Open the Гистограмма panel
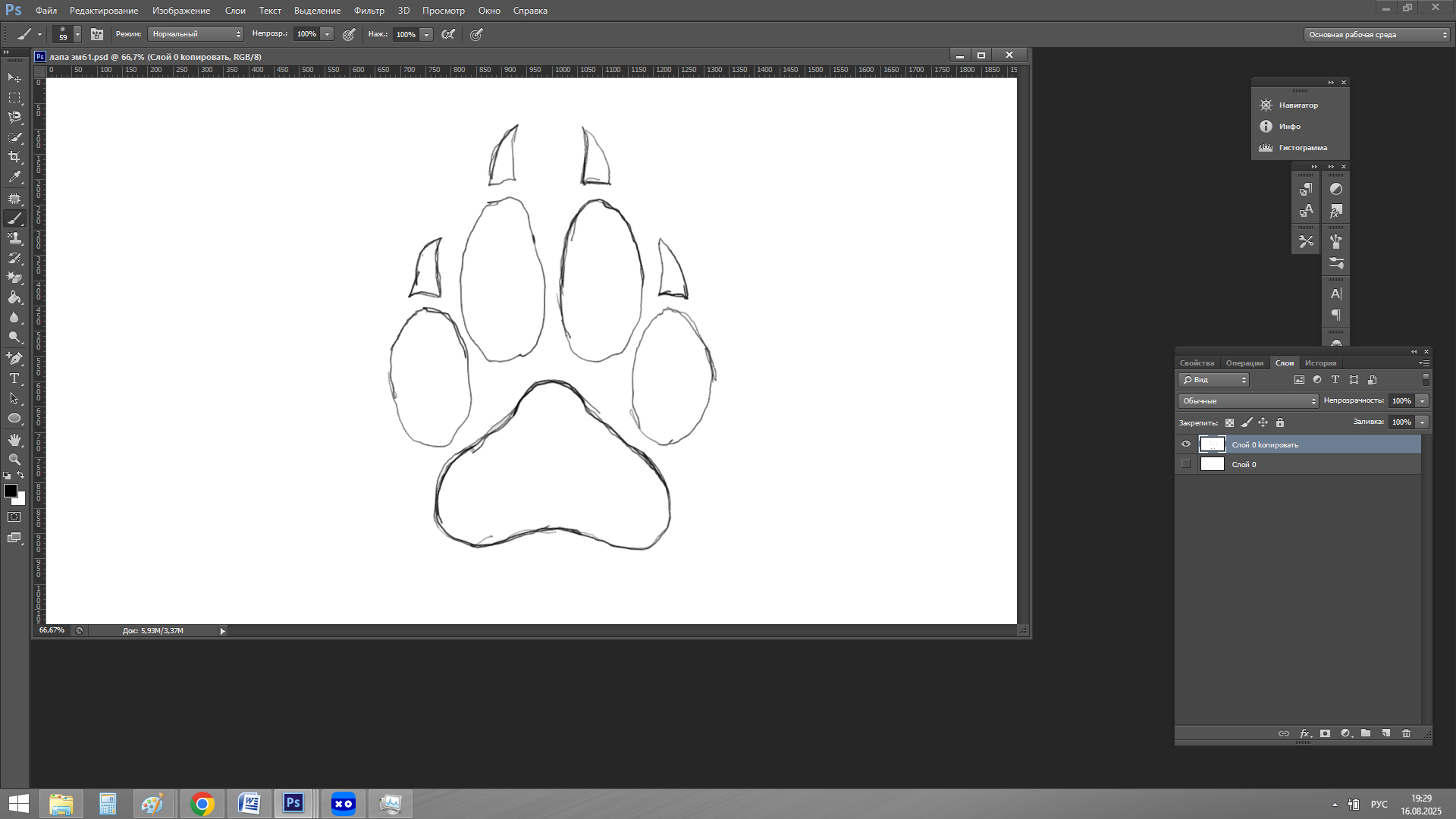This screenshot has width=1456, height=819. tap(1302, 148)
